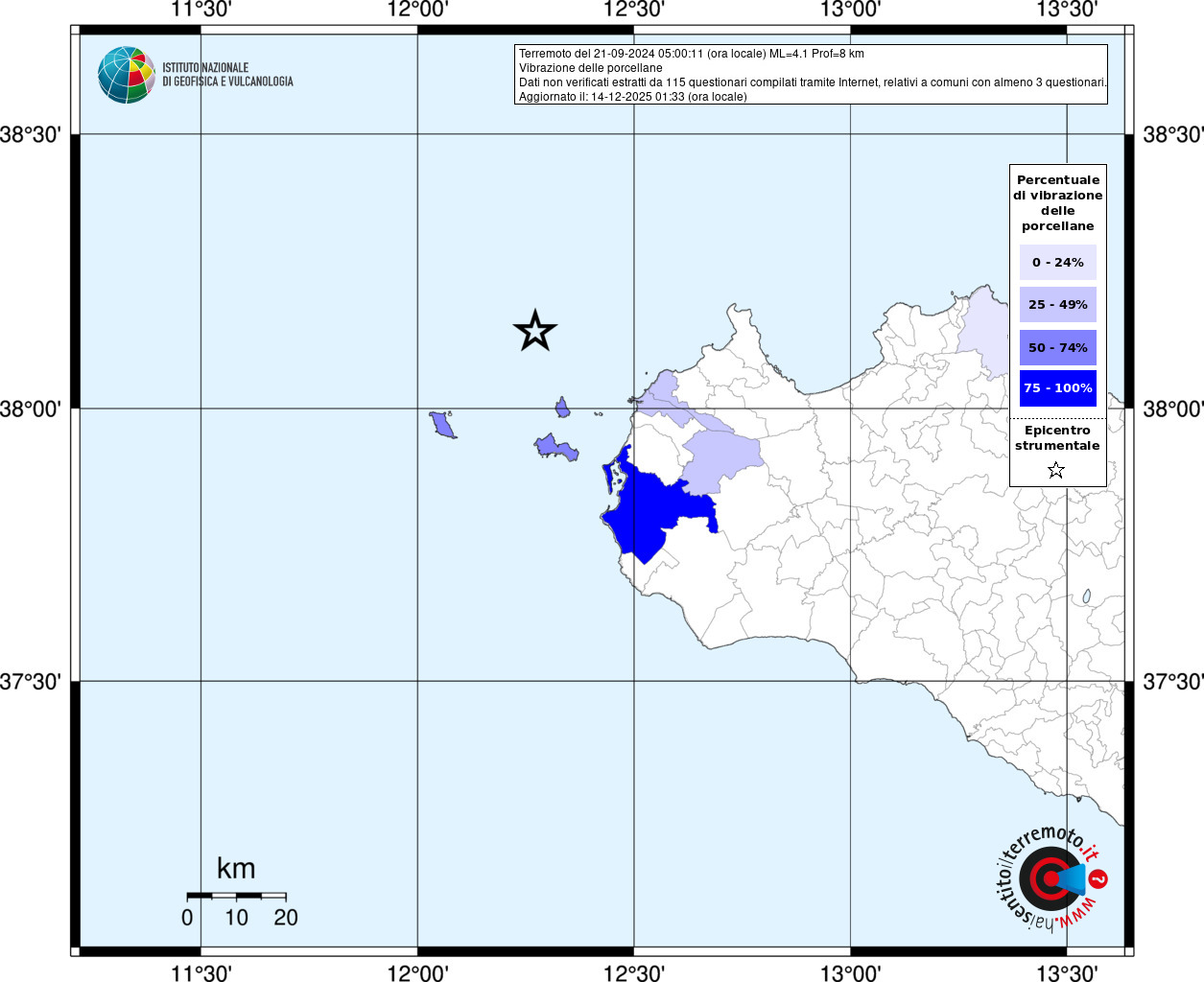The height and width of the screenshot is (982, 1204).
Task: Click the 'Percentuale di vibrazione delle porcellane' legend title
Action: [x=1058, y=202]
